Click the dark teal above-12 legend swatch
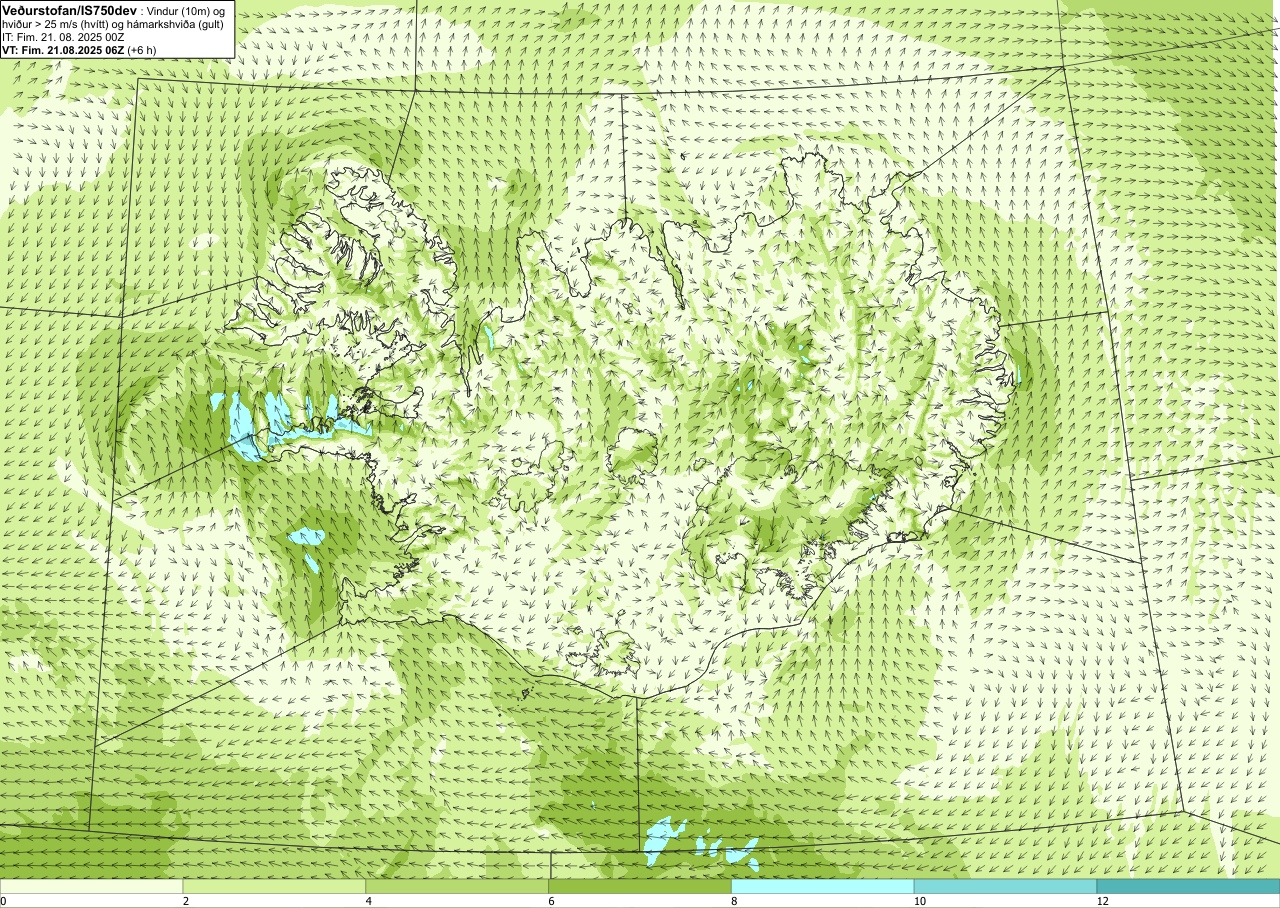The width and height of the screenshot is (1280, 908). (x=1188, y=886)
